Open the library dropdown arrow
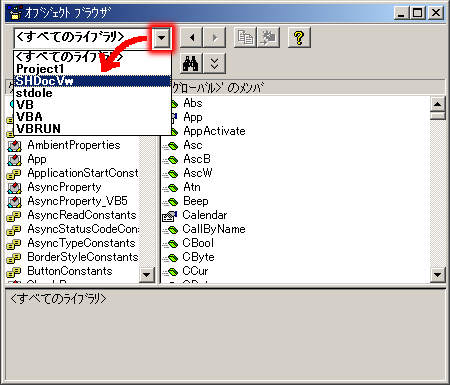 162,37
